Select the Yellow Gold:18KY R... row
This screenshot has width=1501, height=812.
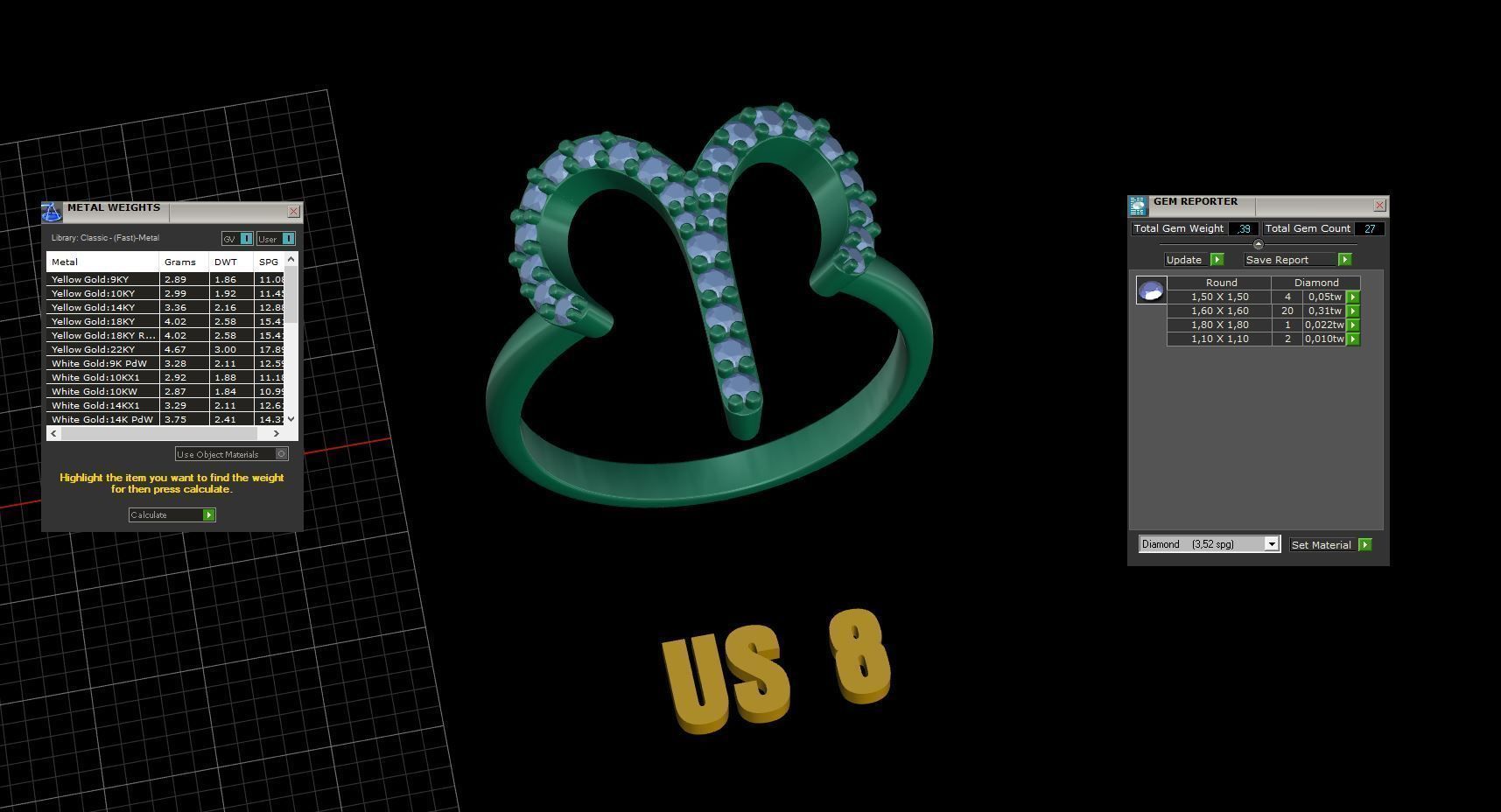point(166,335)
